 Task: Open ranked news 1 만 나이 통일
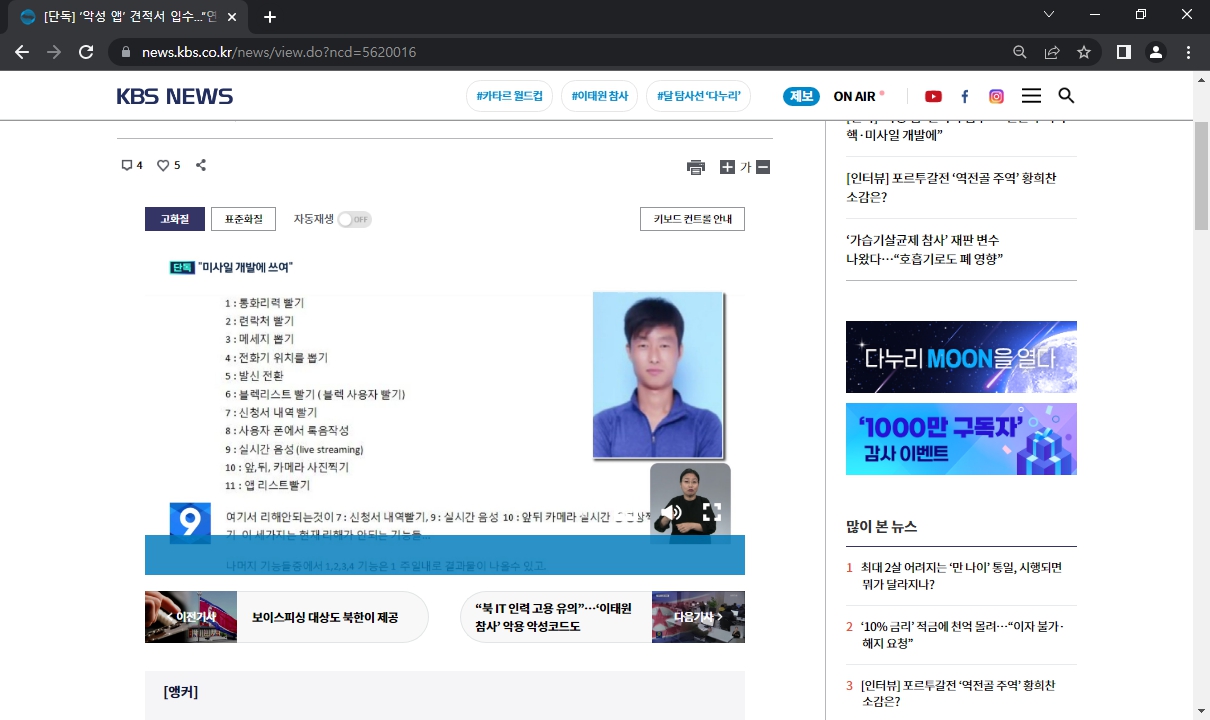coord(961,575)
